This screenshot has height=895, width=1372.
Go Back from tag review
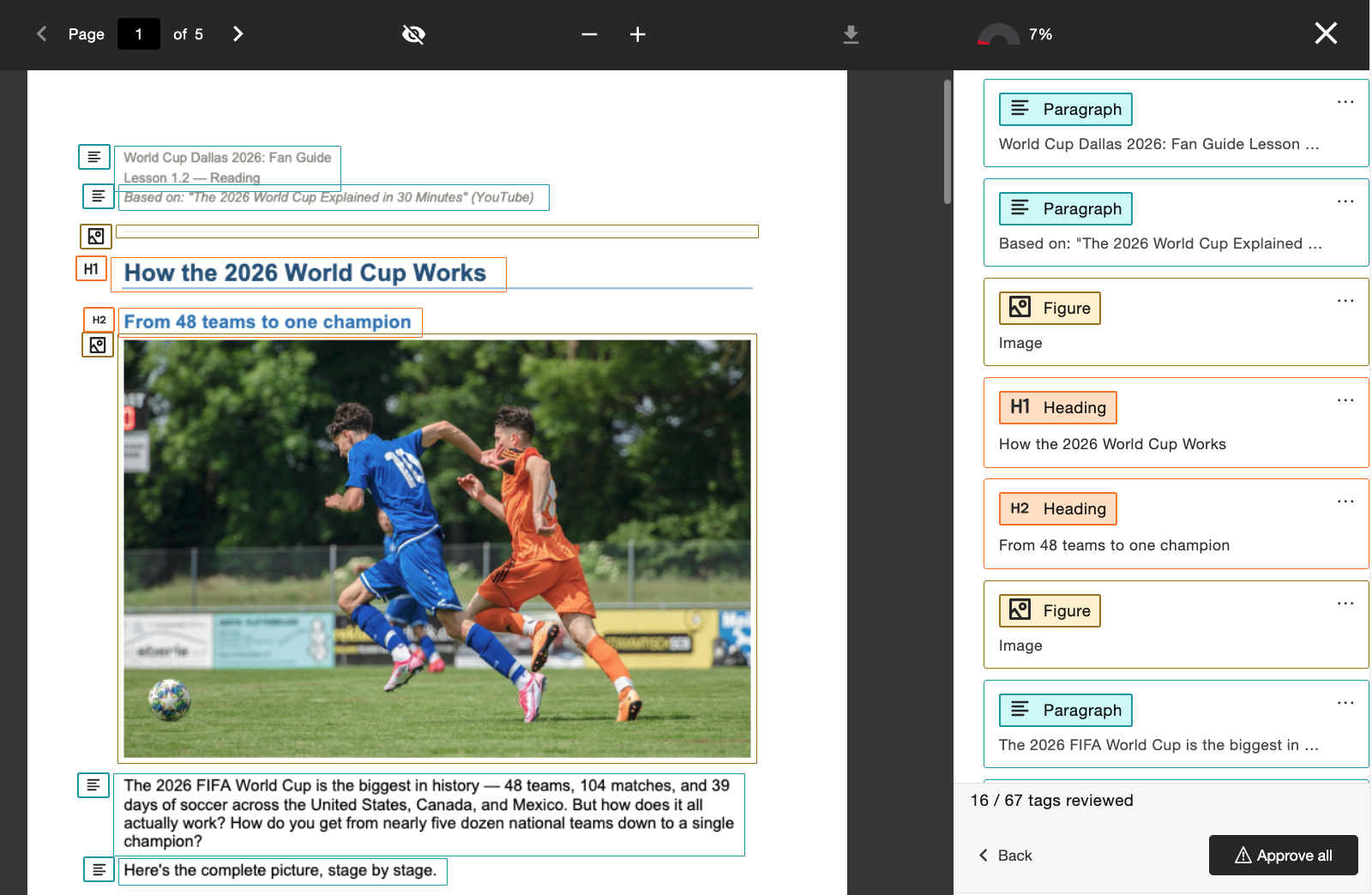(x=1006, y=856)
